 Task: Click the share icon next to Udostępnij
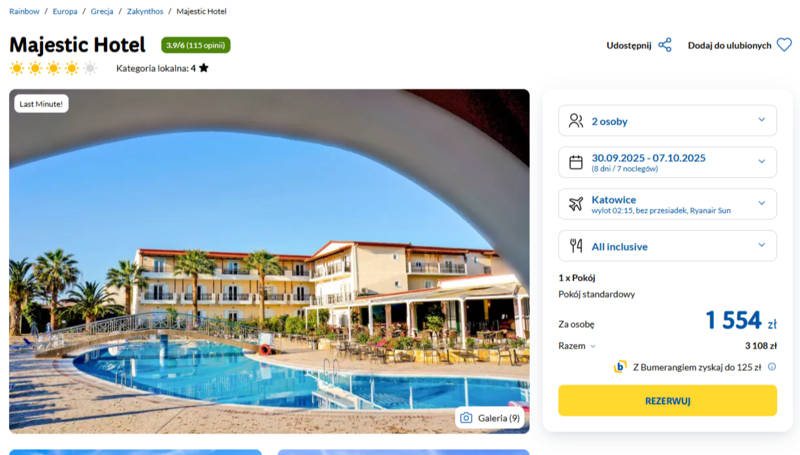(x=664, y=45)
